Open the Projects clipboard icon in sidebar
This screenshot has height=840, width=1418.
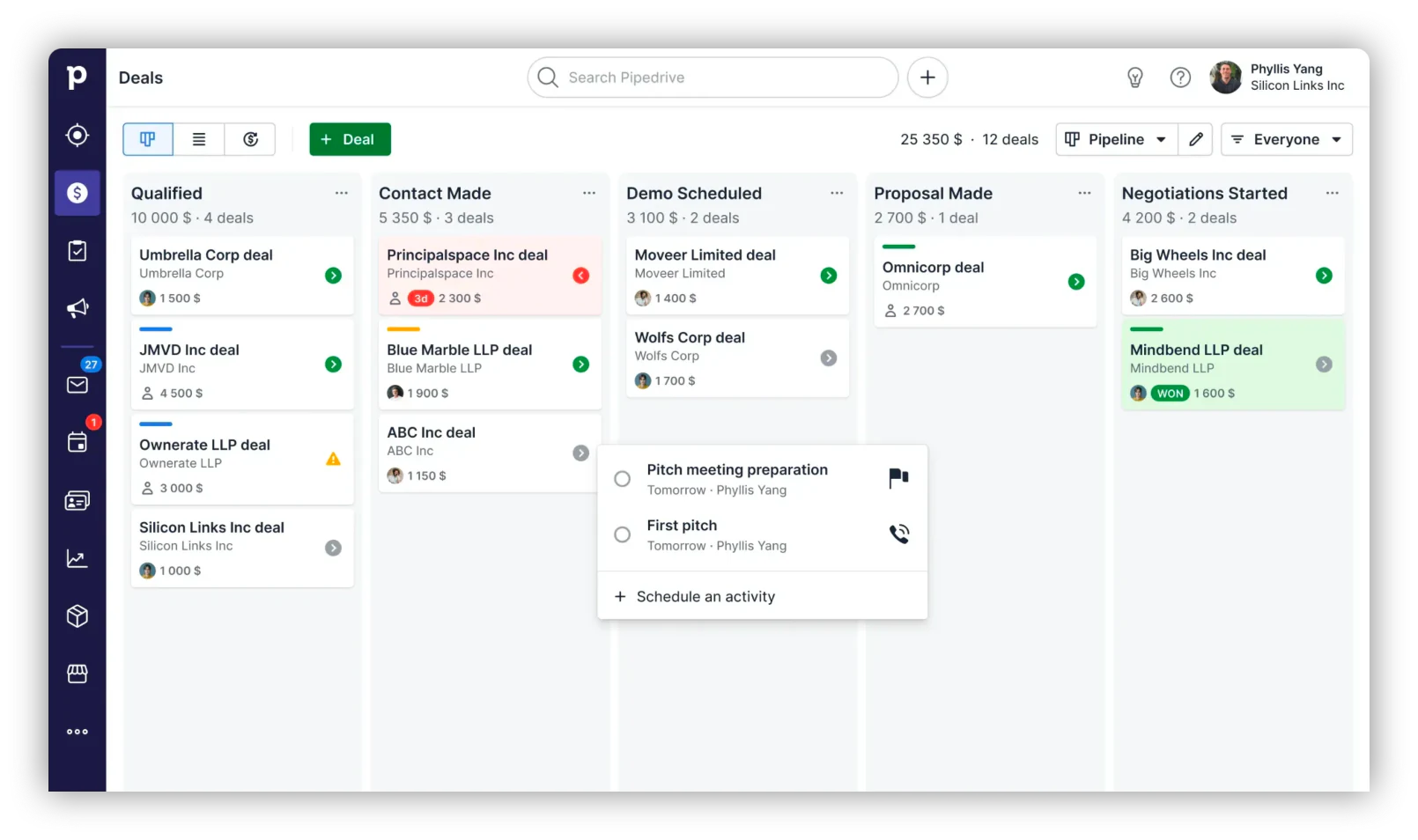[78, 251]
